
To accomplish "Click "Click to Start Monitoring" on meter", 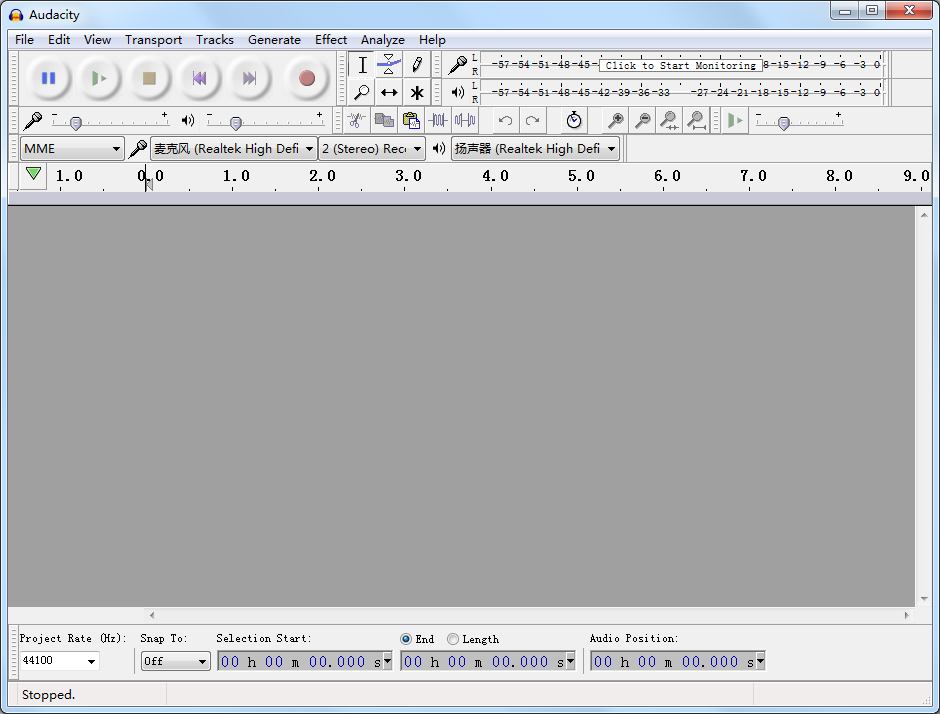I will pyautogui.click(x=680, y=65).
